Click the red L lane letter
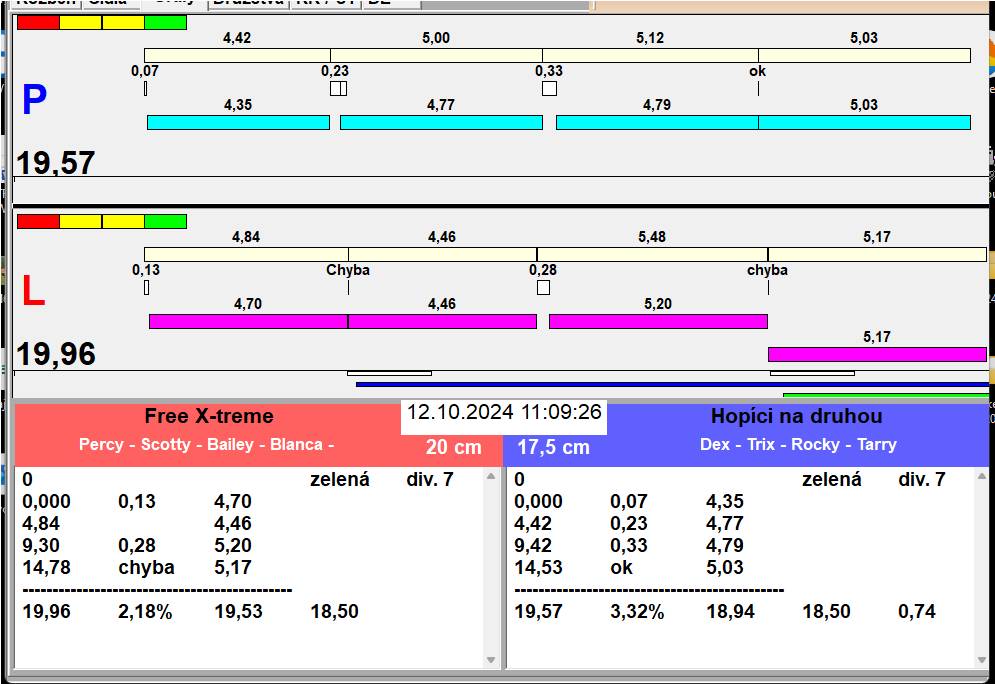995x684 pixels. [33, 291]
